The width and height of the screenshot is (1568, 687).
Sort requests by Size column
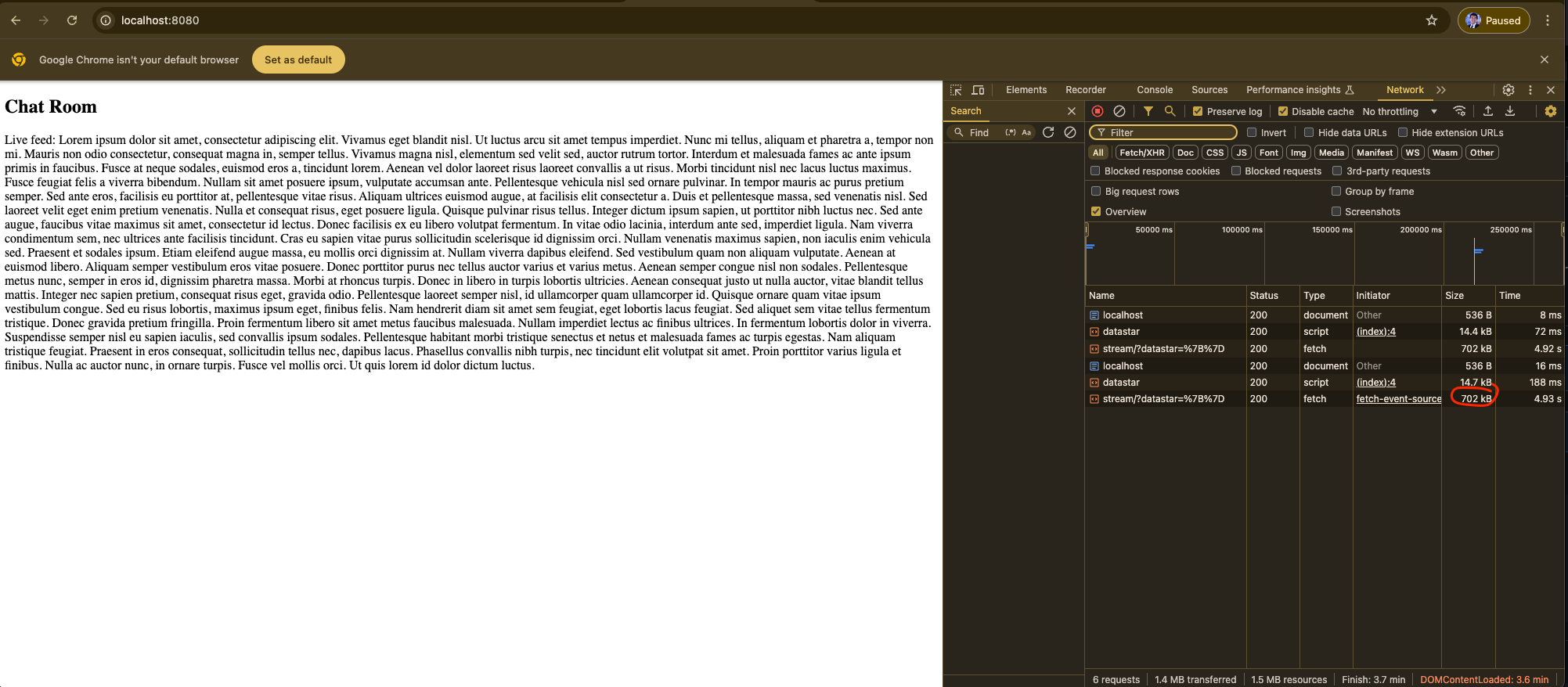[x=1468, y=296]
